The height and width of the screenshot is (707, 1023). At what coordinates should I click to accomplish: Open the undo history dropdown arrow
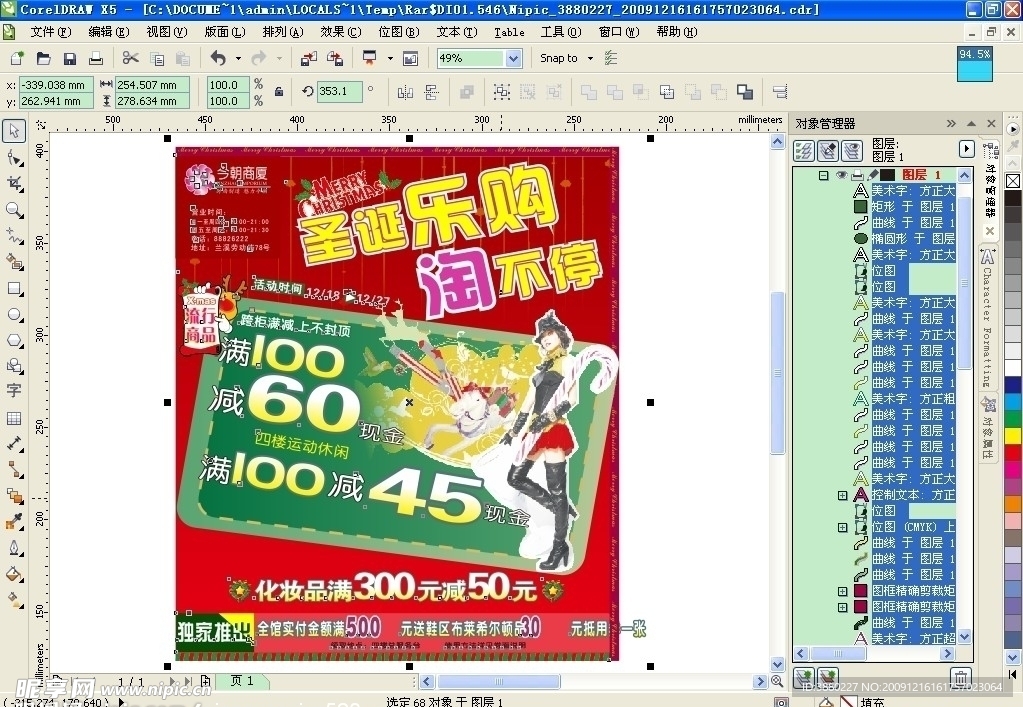pyautogui.click(x=238, y=58)
